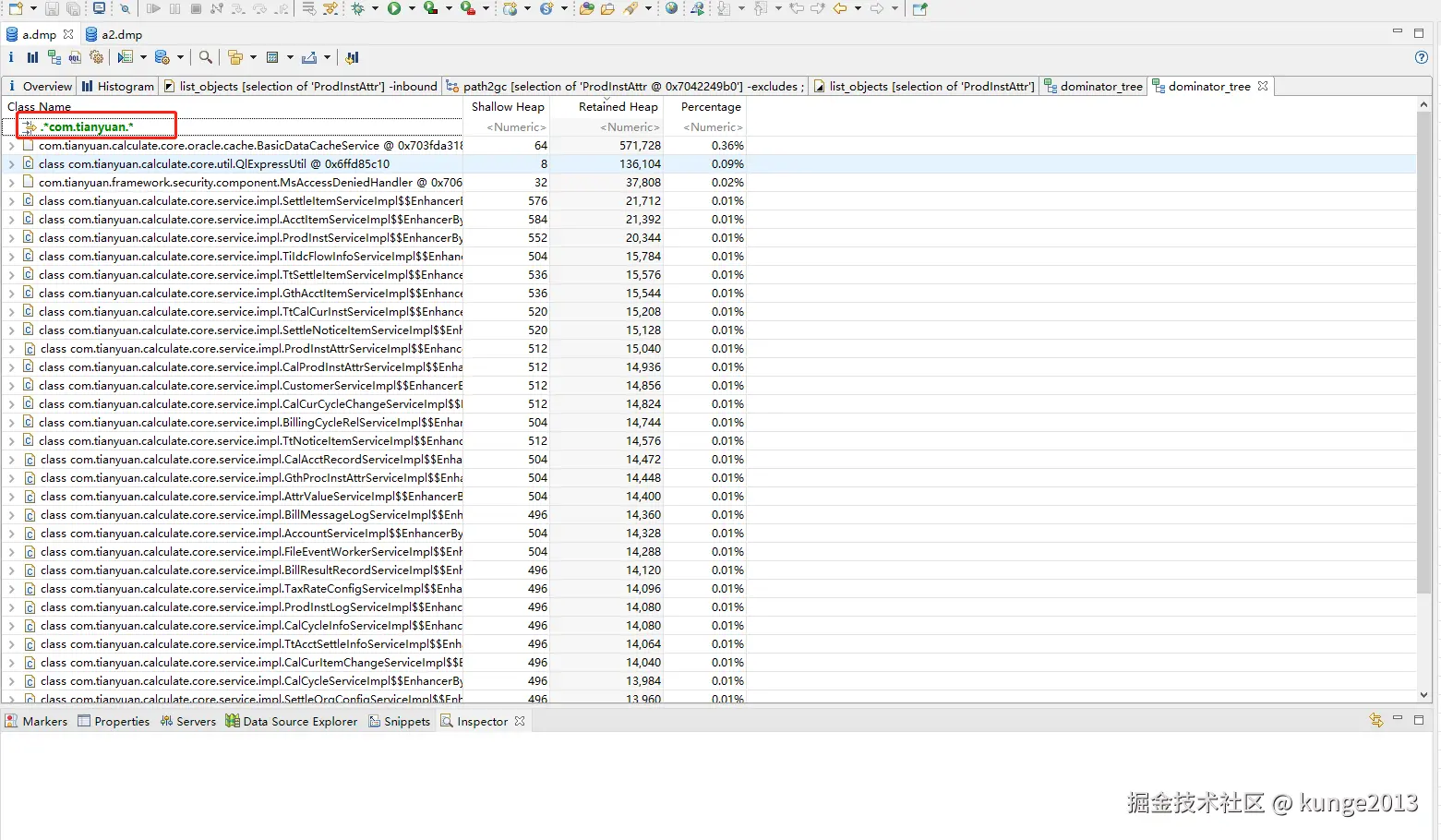Screen dimensions: 1441x840
Task: Expand the AcctItemServiceImpl$$EnhancerBy row
Action: coord(11,219)
